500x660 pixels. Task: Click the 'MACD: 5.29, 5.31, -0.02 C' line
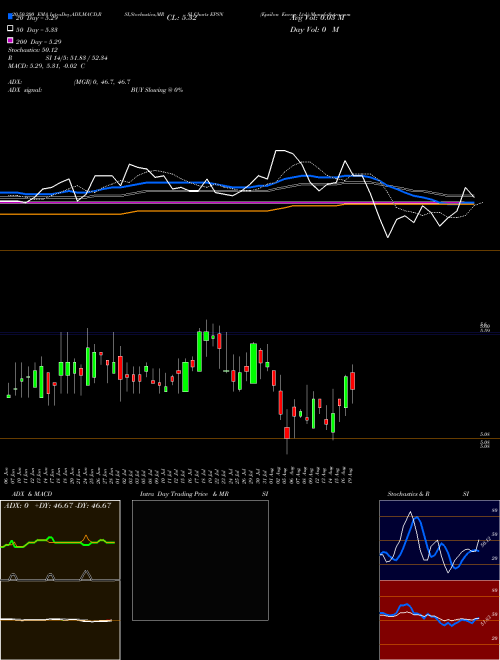point(46,66)
